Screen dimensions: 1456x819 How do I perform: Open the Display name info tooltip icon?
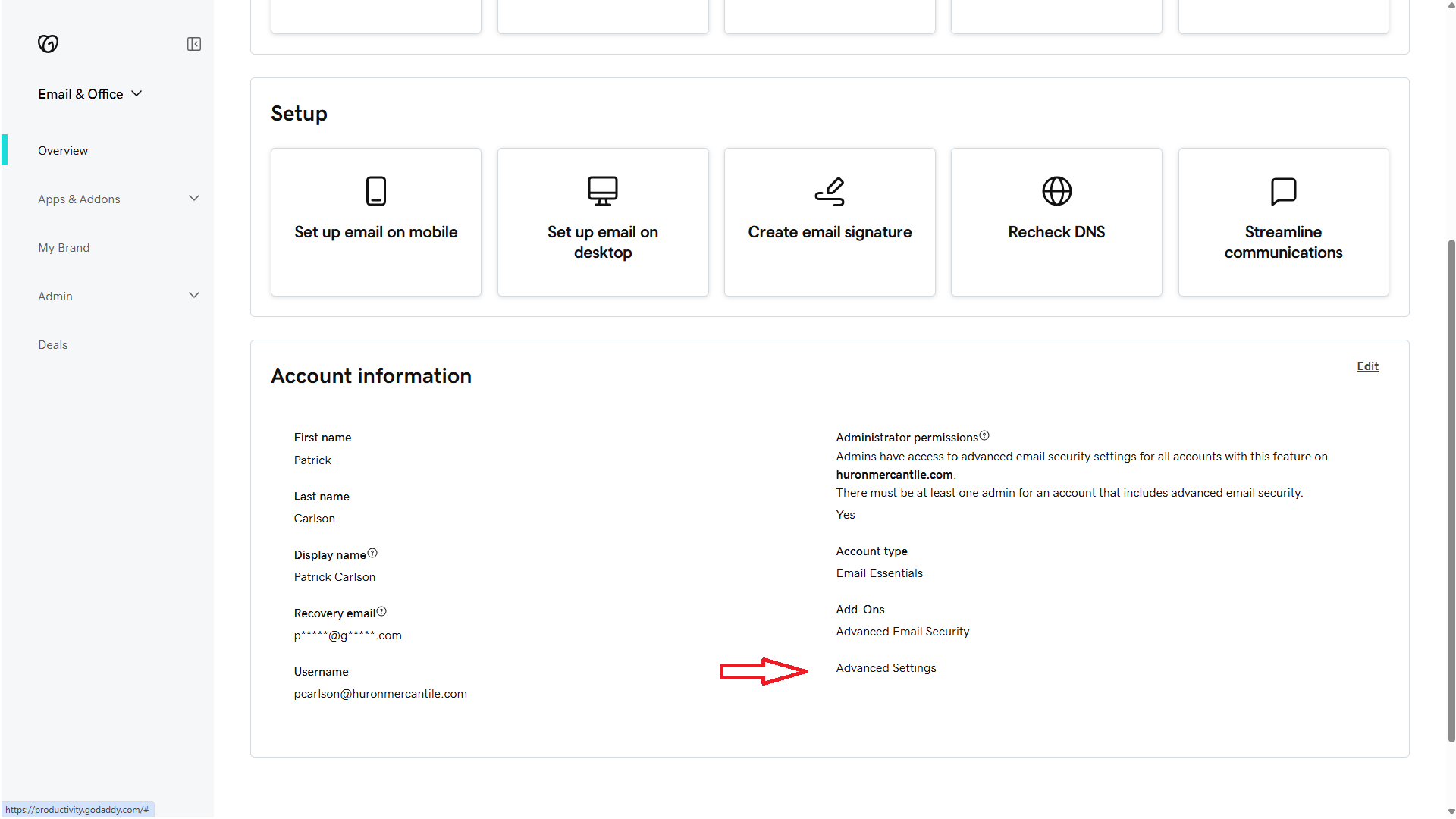click(372, 554)
